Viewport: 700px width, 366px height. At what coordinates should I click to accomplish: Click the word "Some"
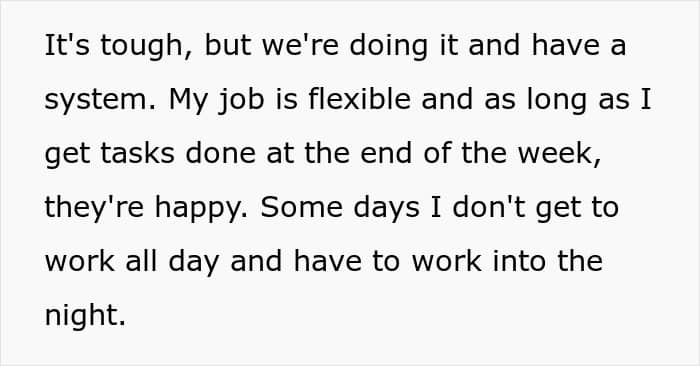pos(301,206)
